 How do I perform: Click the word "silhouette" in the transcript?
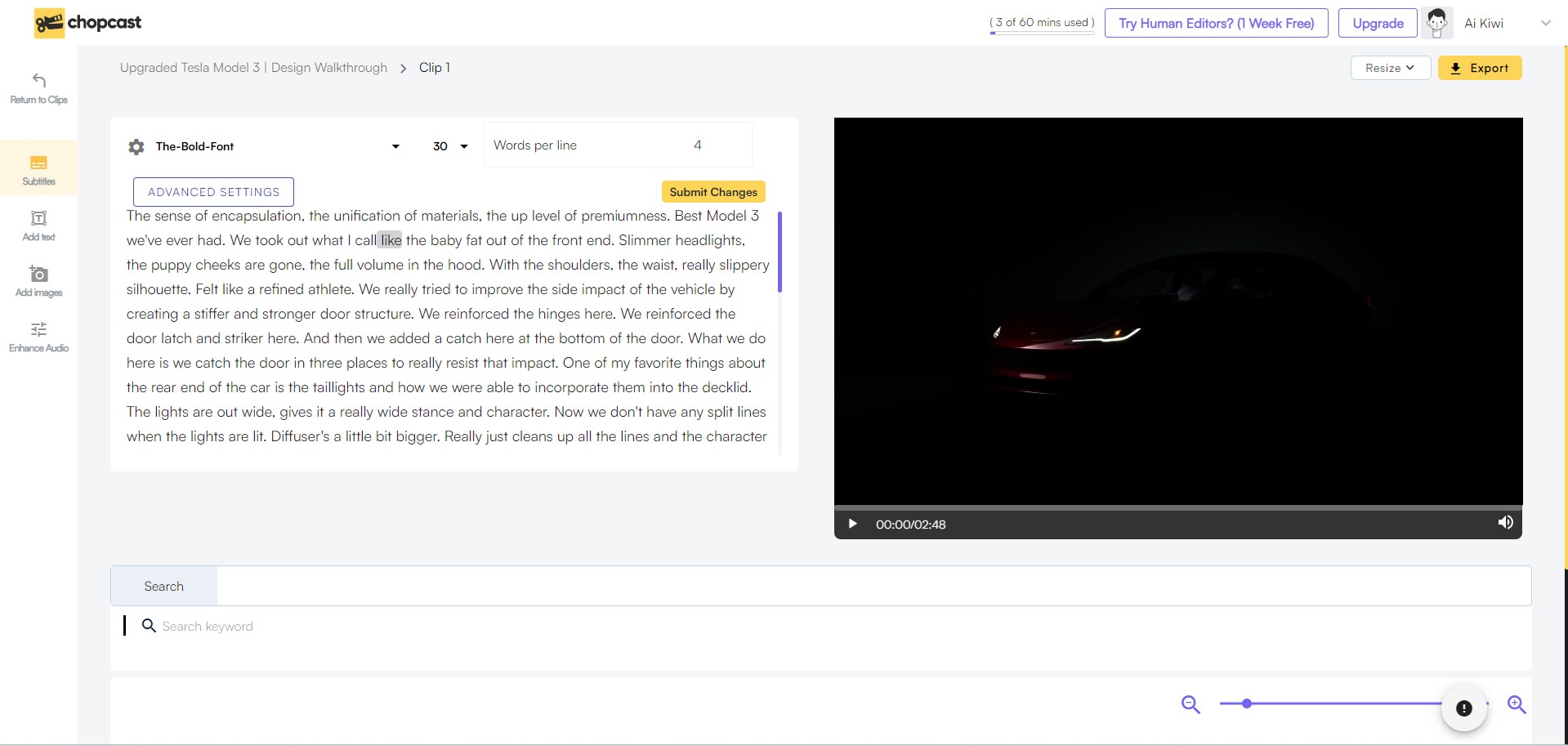click(157, 289)
